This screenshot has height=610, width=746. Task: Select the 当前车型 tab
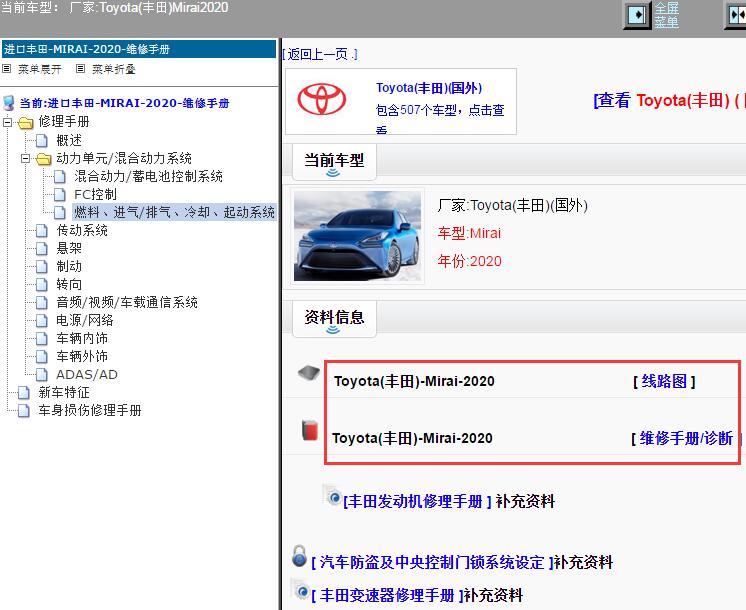[x=334, y=163]
